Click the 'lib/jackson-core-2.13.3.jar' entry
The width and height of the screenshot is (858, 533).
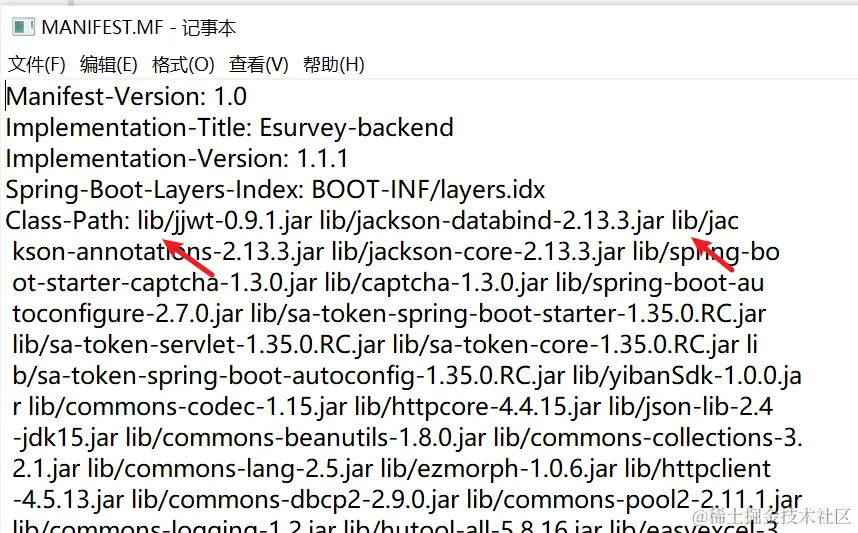point(478,252)
